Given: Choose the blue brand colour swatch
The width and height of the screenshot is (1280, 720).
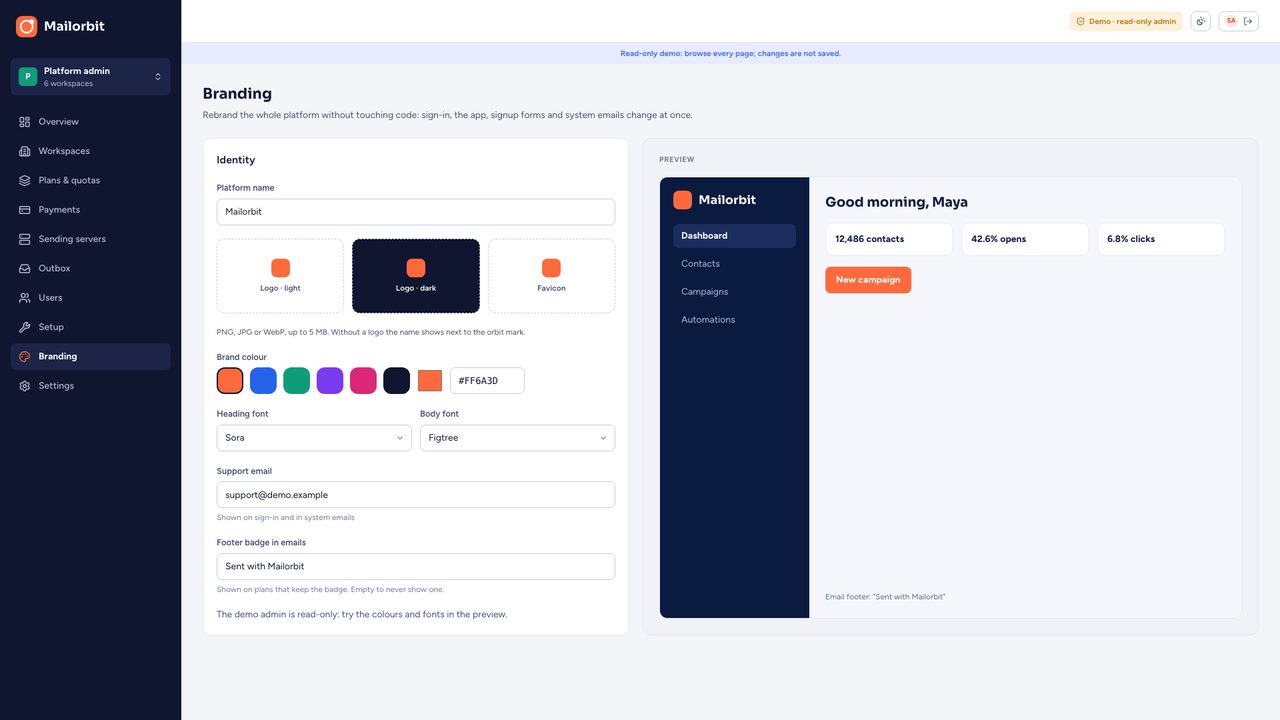Looking at the screenshot, I should click(263, 380).
